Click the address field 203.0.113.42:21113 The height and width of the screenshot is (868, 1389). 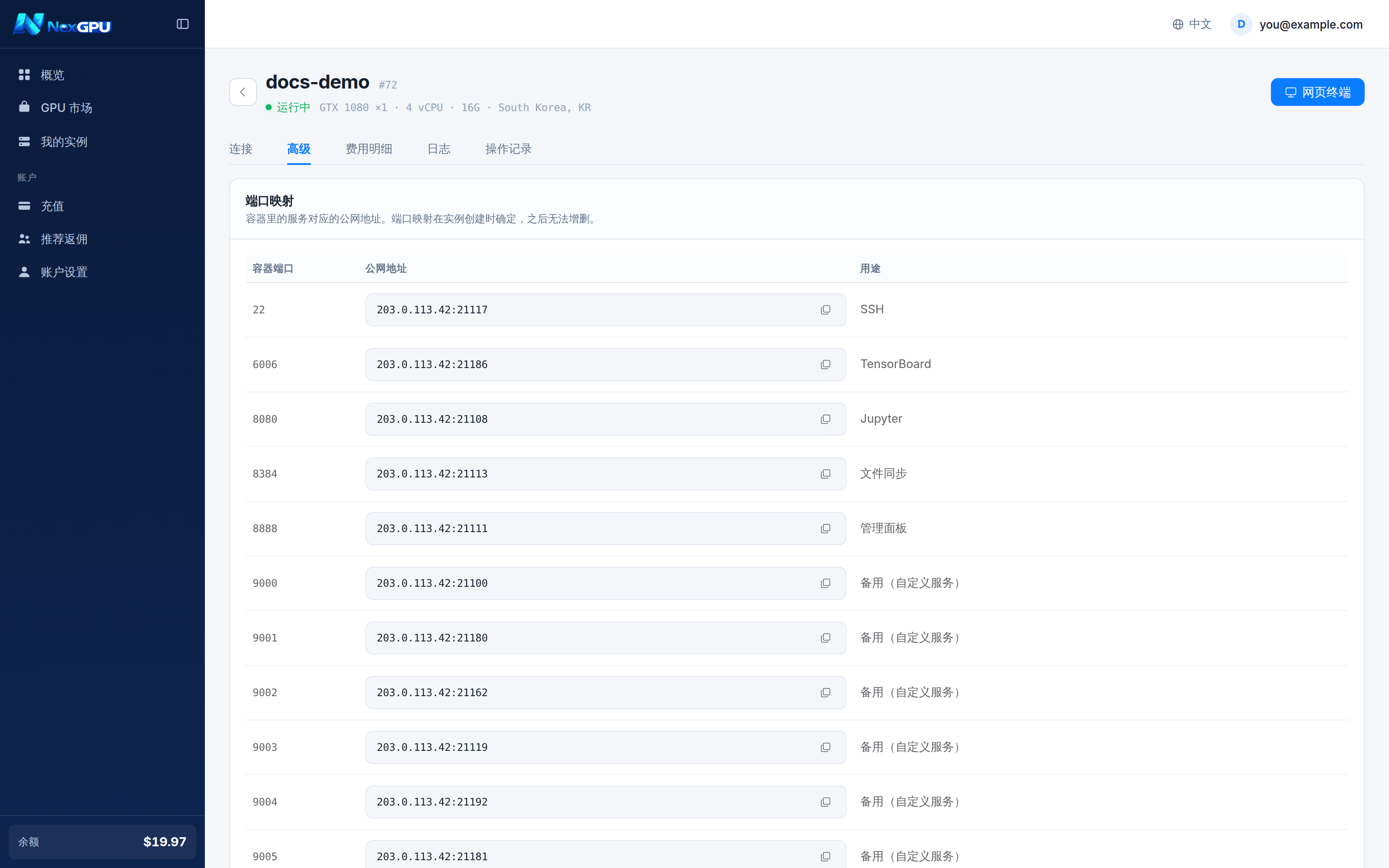click(x=606, y=474)
